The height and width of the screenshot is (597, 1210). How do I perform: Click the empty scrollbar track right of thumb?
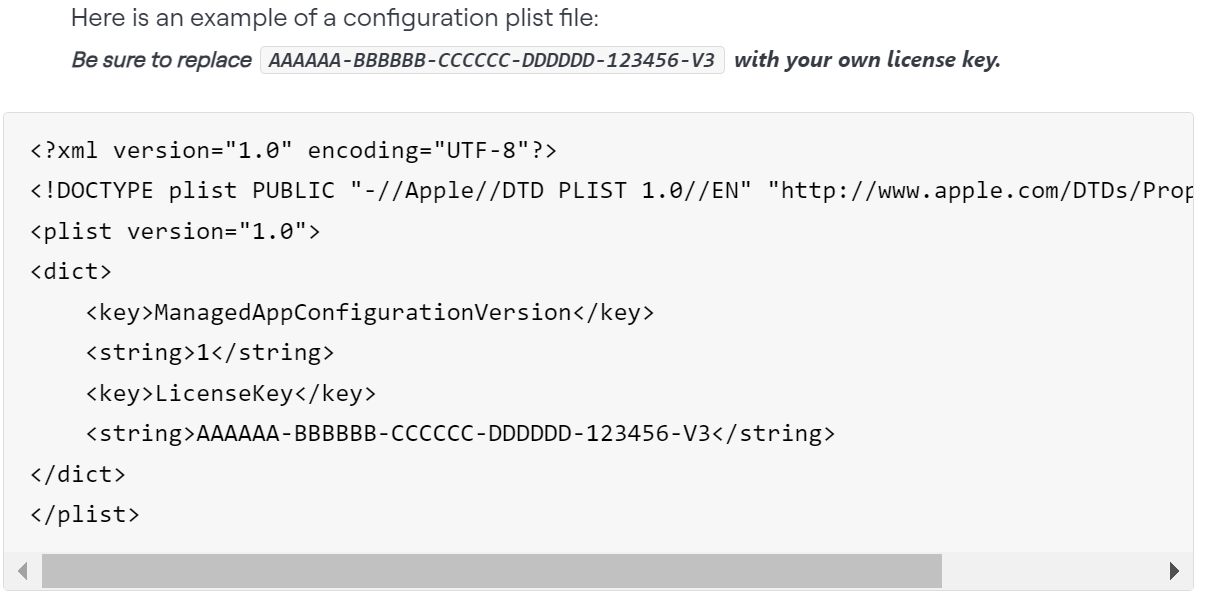click(1050, 571)
